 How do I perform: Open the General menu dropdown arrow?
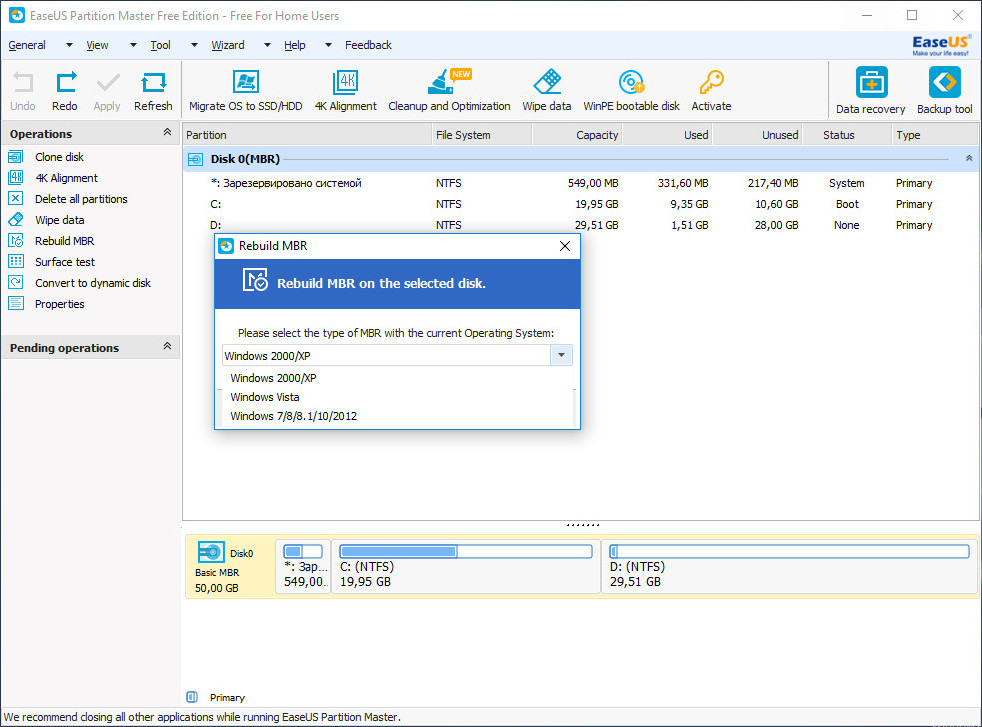point(70,45)
